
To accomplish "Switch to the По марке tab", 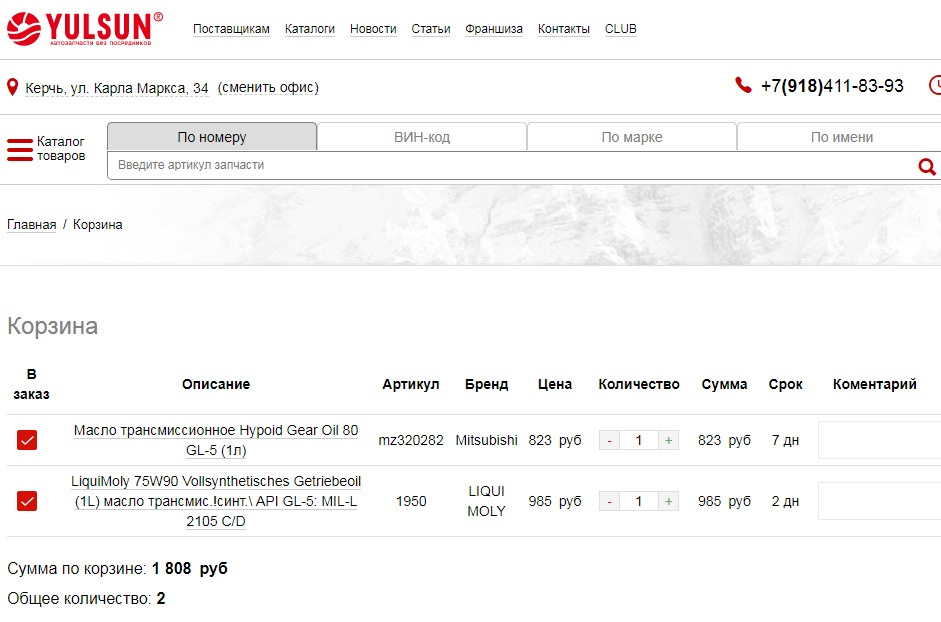I will 632,137.
